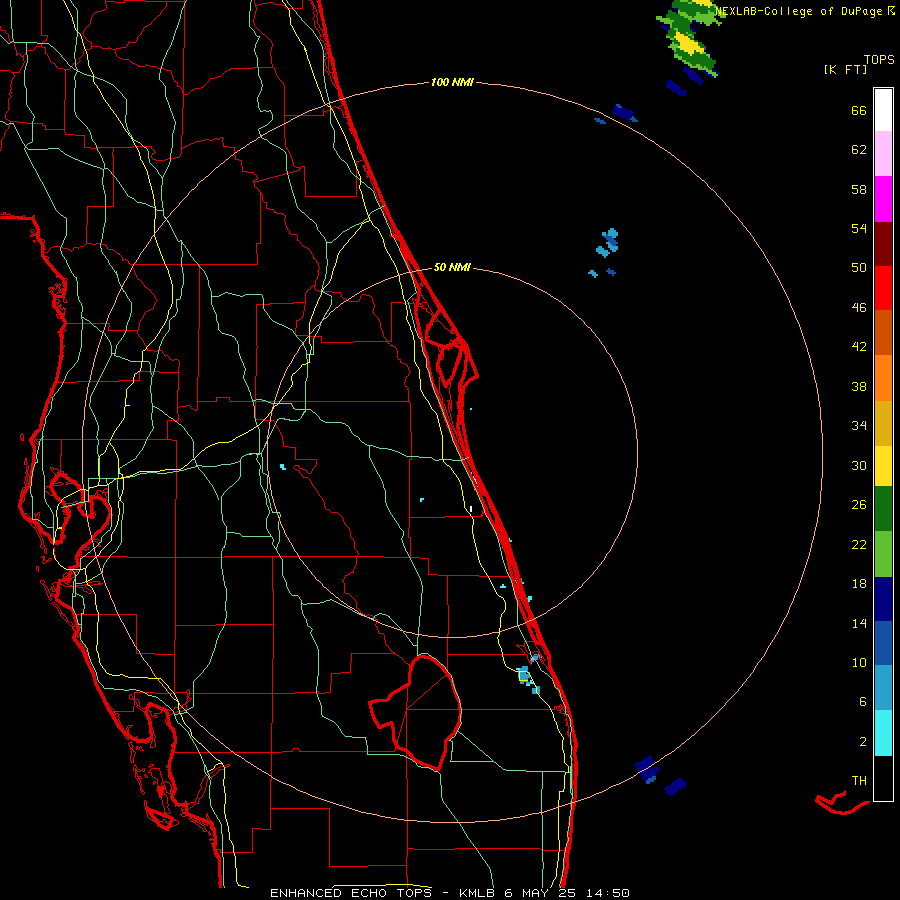The width and height of the screenshot is (900, 900).
Task: Click the NEXLAB-College of DuPage credit text
Action: click(804, 11)
